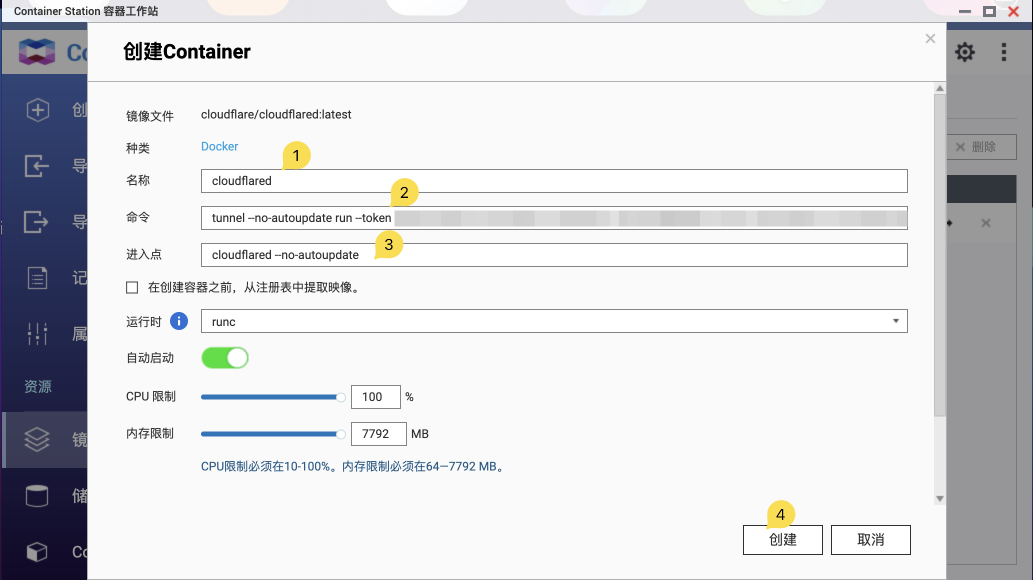Open the preferences sliders icon in sidebar
This screenshot has height=580, width=1033.
(x=38, y=334)
